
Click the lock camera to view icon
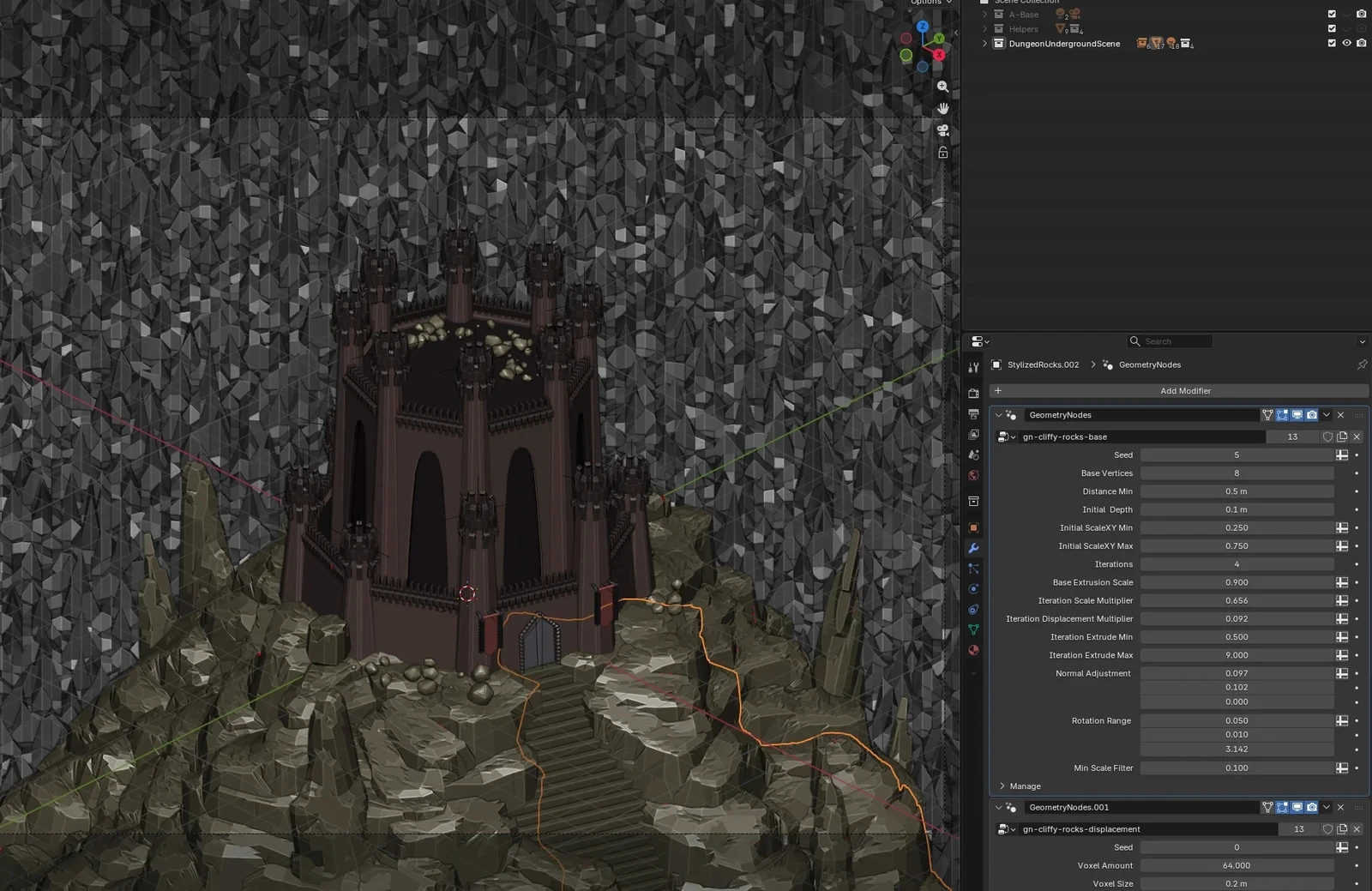(x=942, y=153)
